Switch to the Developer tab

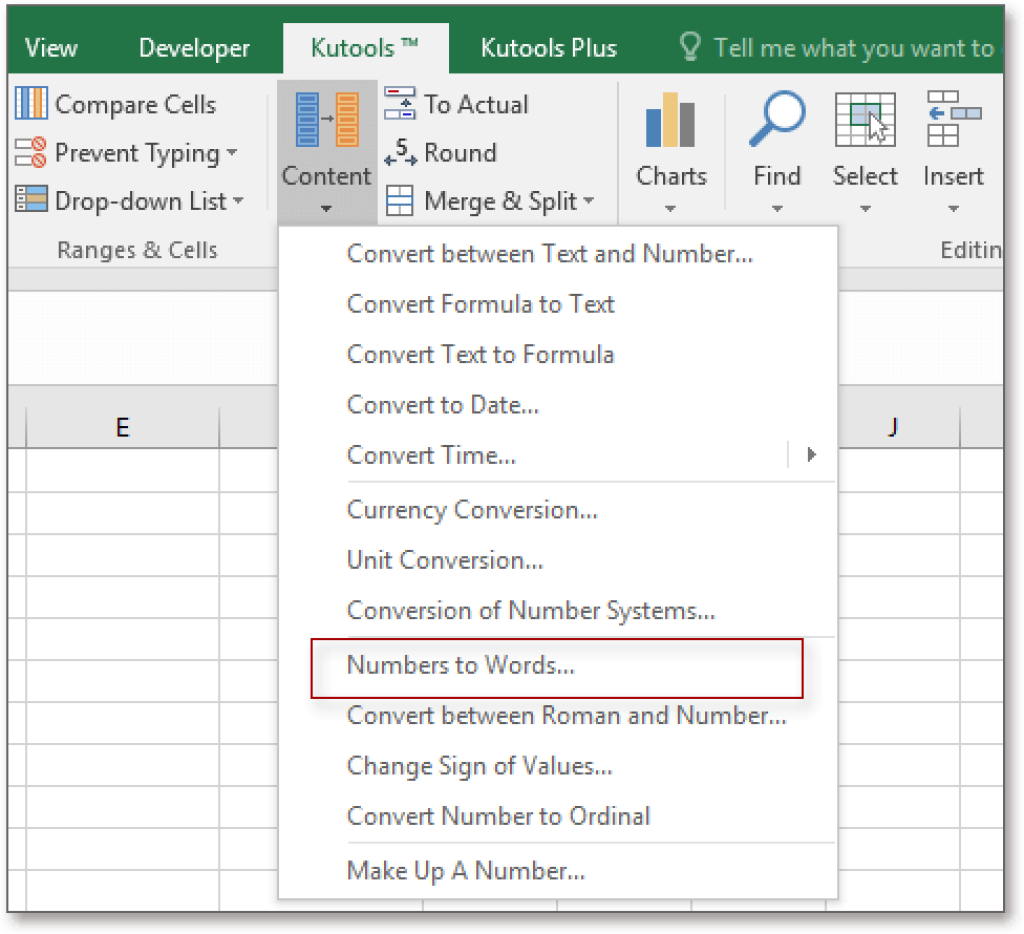(x=193, y=47)
